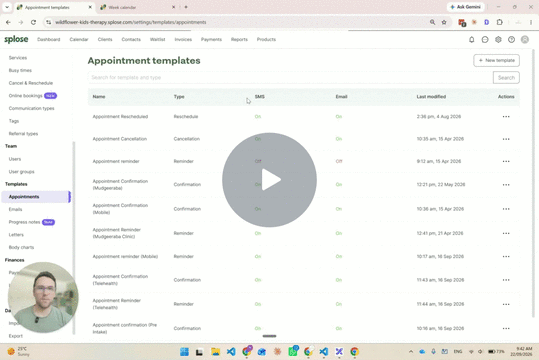Open actions for Appointment Reminder (Telehealth)
This screenshot has width=539, height=360.
click(x=506, y=304)
